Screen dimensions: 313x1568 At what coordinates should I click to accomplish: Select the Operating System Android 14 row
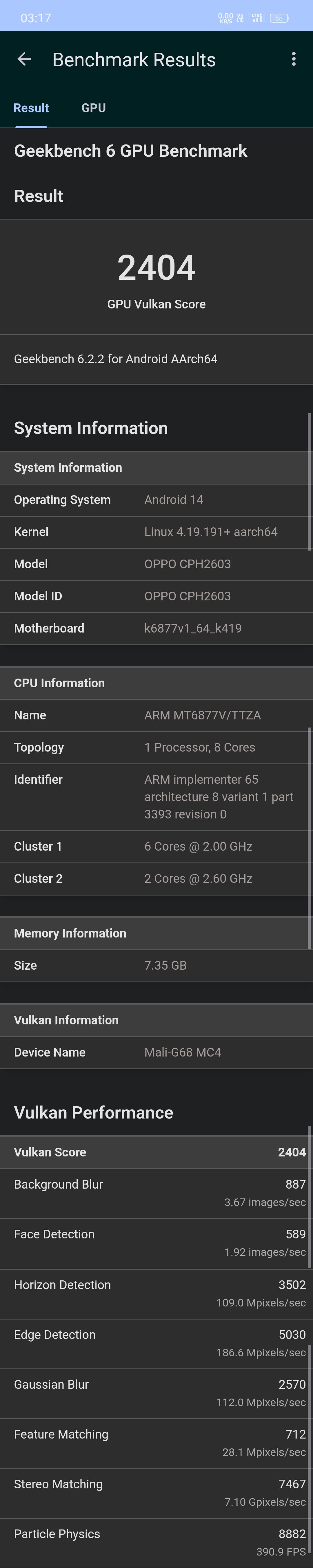[x=156, y=500]
